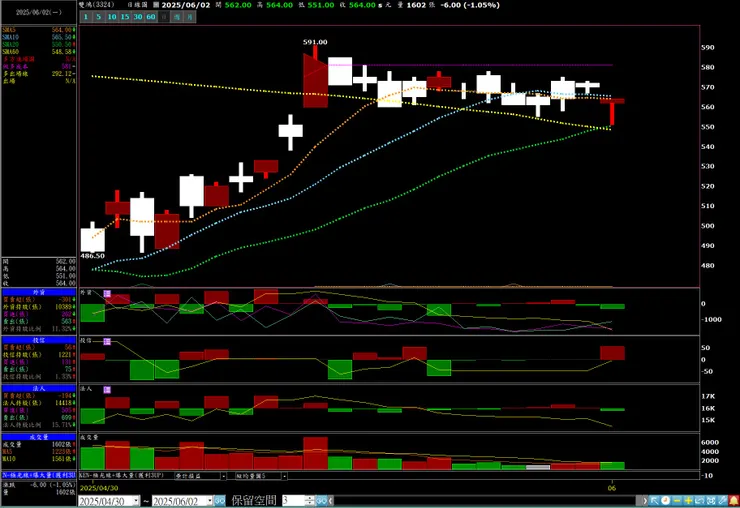Select the daily (日) chart button

164,17
